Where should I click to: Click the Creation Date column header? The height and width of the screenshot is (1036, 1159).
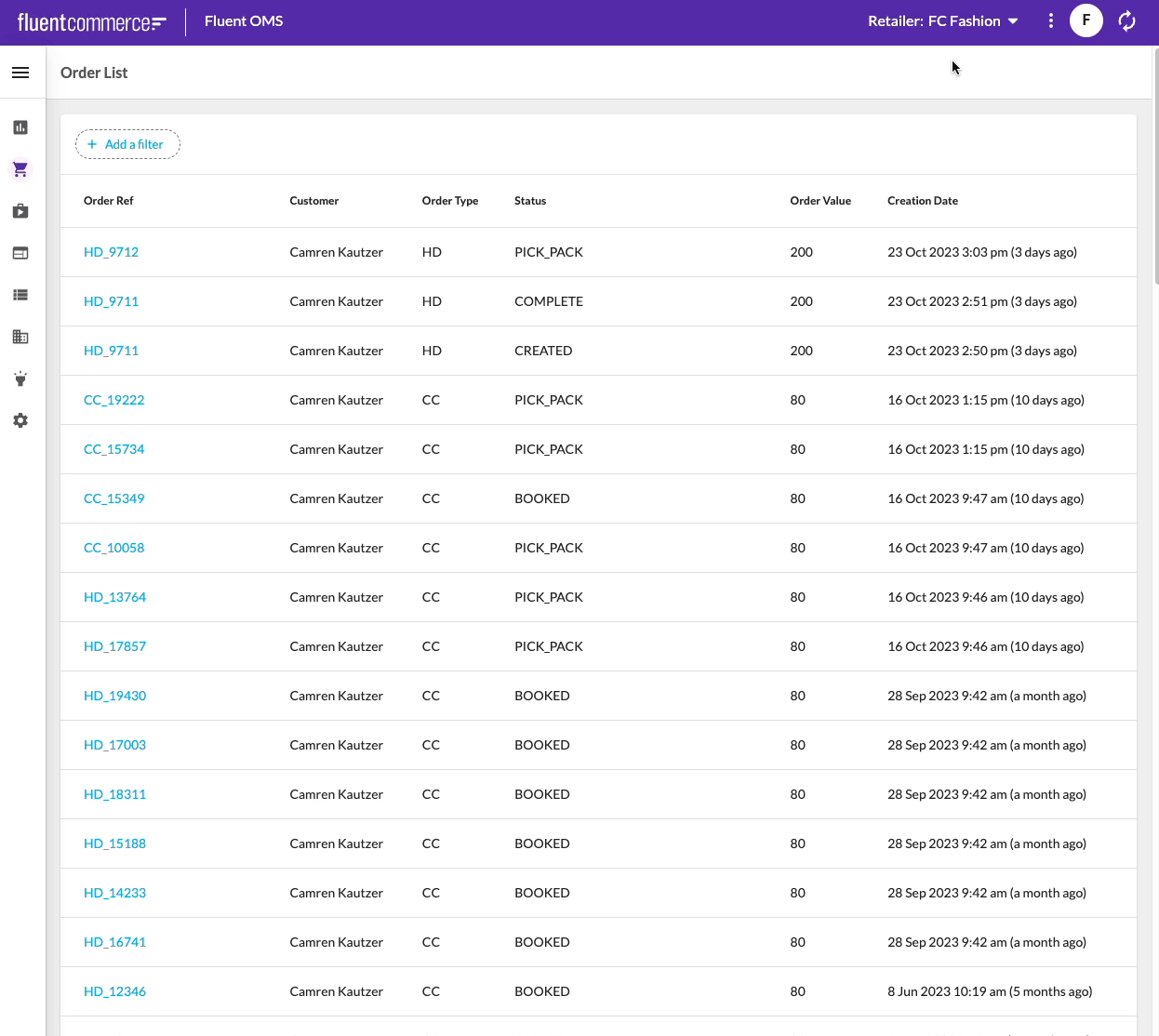pos(922,201)
